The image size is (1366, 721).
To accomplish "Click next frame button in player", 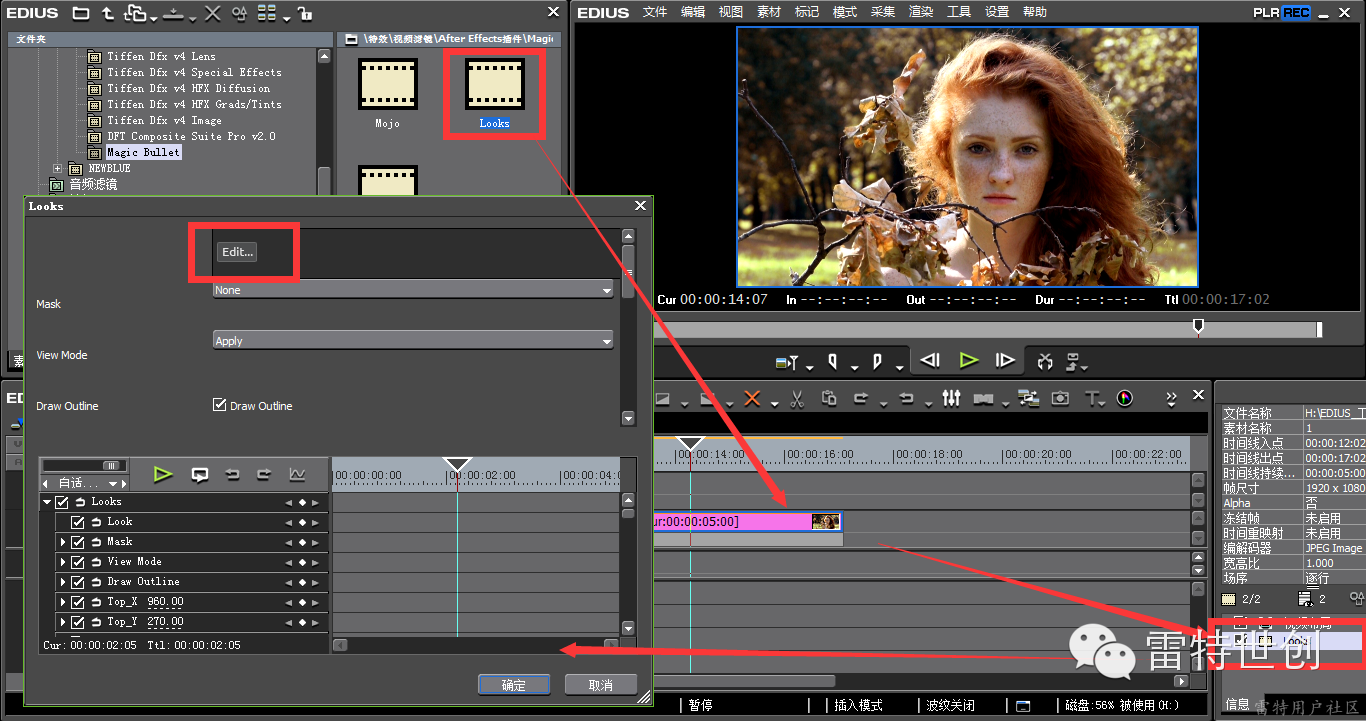I will [1005, 361].
